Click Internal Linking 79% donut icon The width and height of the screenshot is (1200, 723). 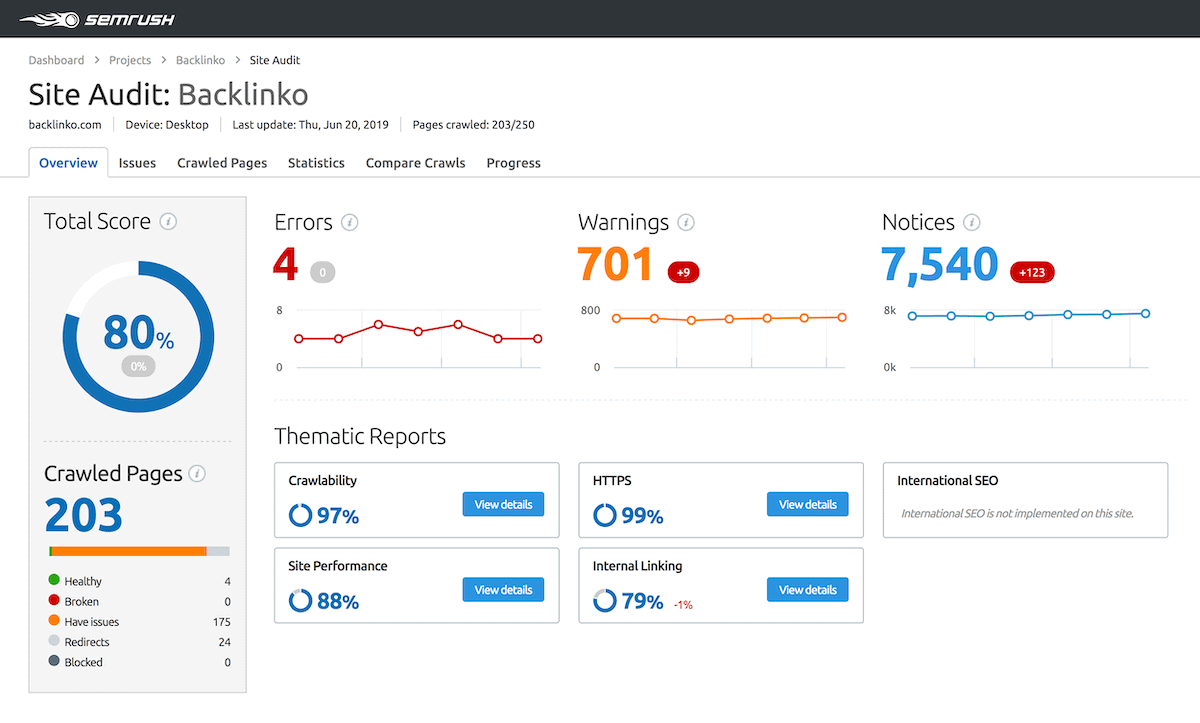click(604, 600)
